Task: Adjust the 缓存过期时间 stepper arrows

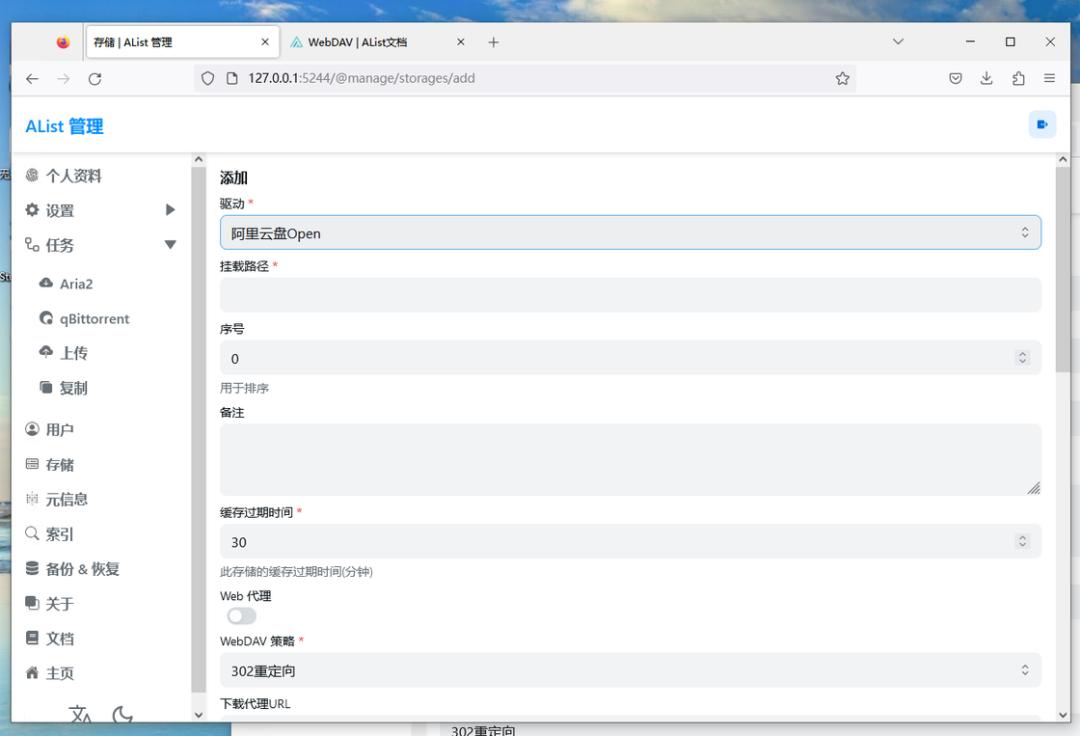Action: coord(1022,541)
